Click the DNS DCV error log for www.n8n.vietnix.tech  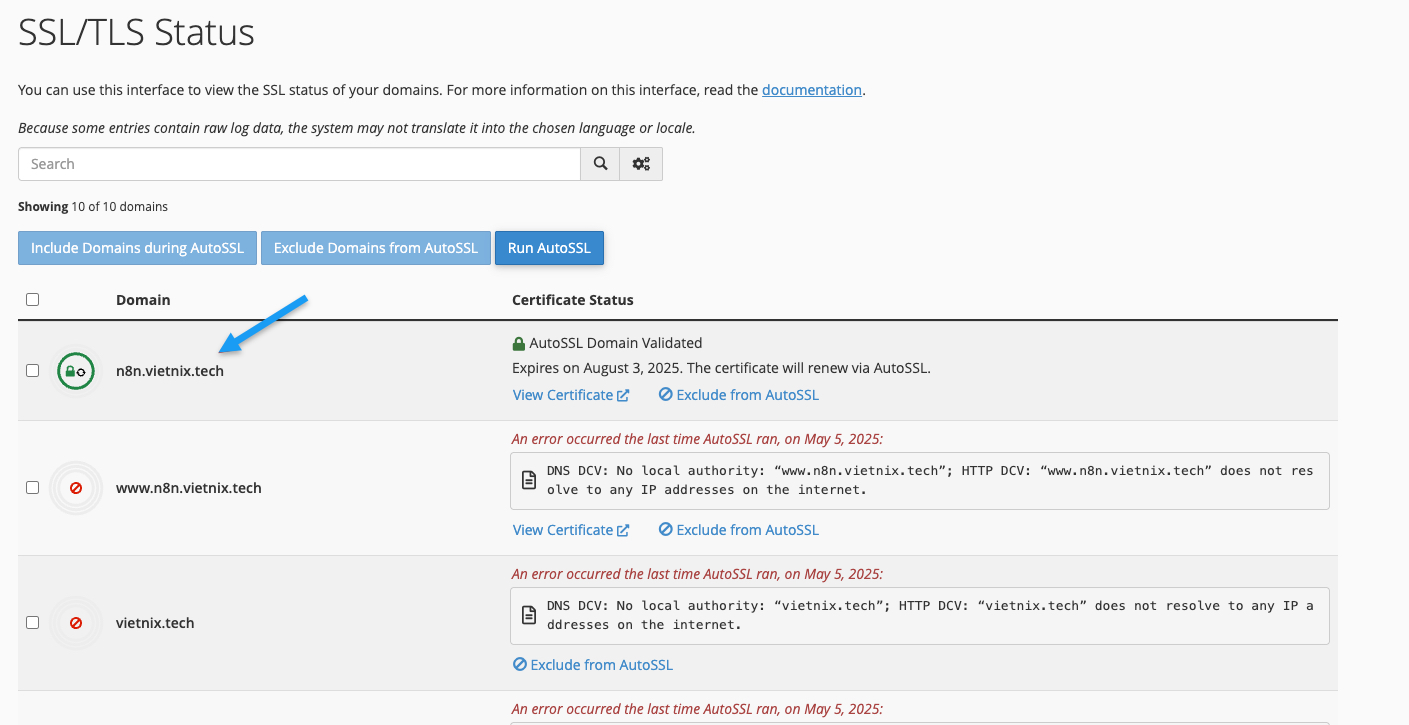click(920, 481)
